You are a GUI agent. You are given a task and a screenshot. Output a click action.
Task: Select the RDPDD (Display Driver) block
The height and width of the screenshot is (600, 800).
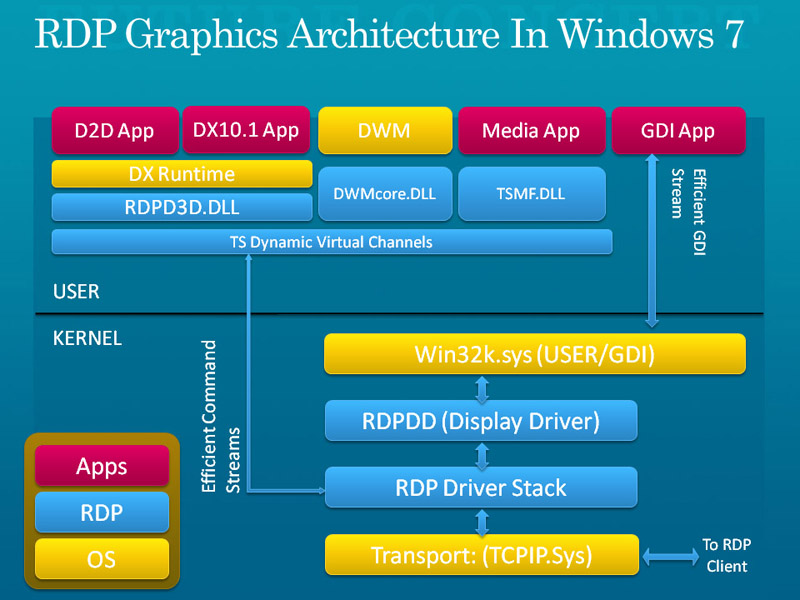pos(481,421)
